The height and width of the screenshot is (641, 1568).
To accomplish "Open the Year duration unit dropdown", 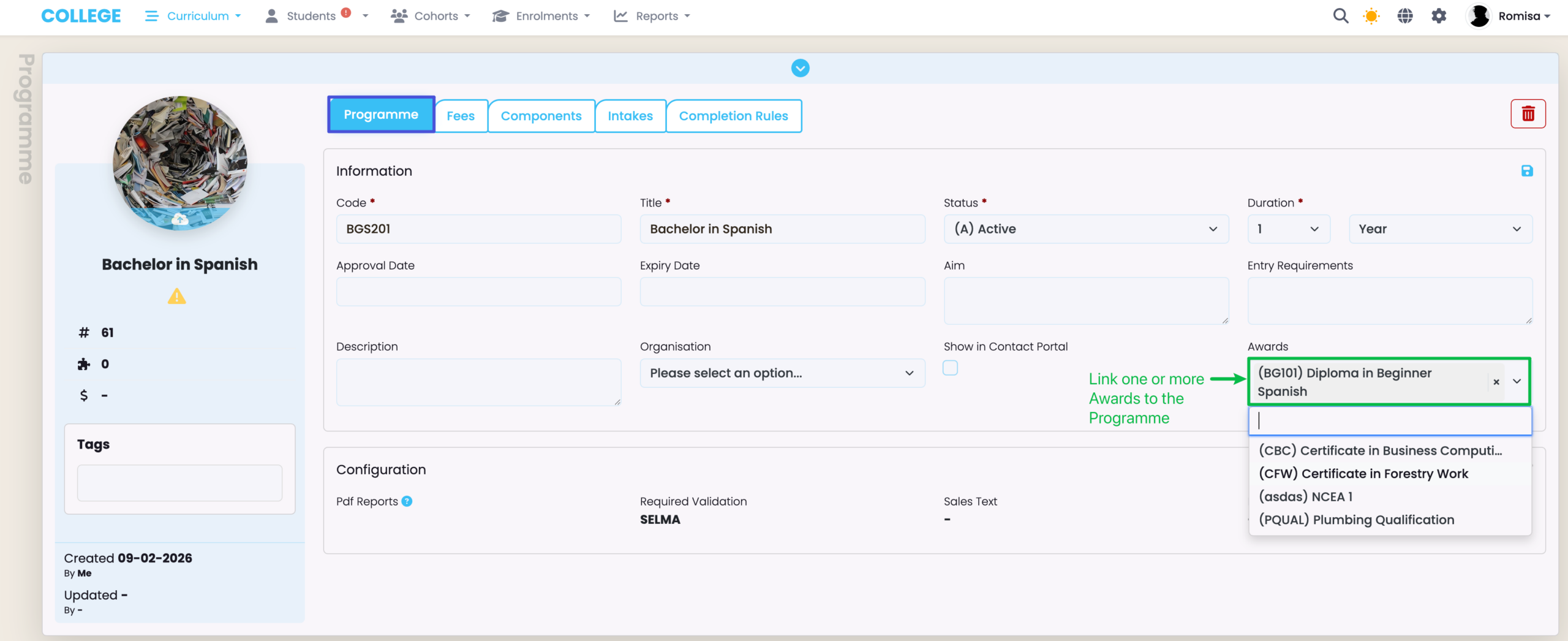I will pos(1440,229).
